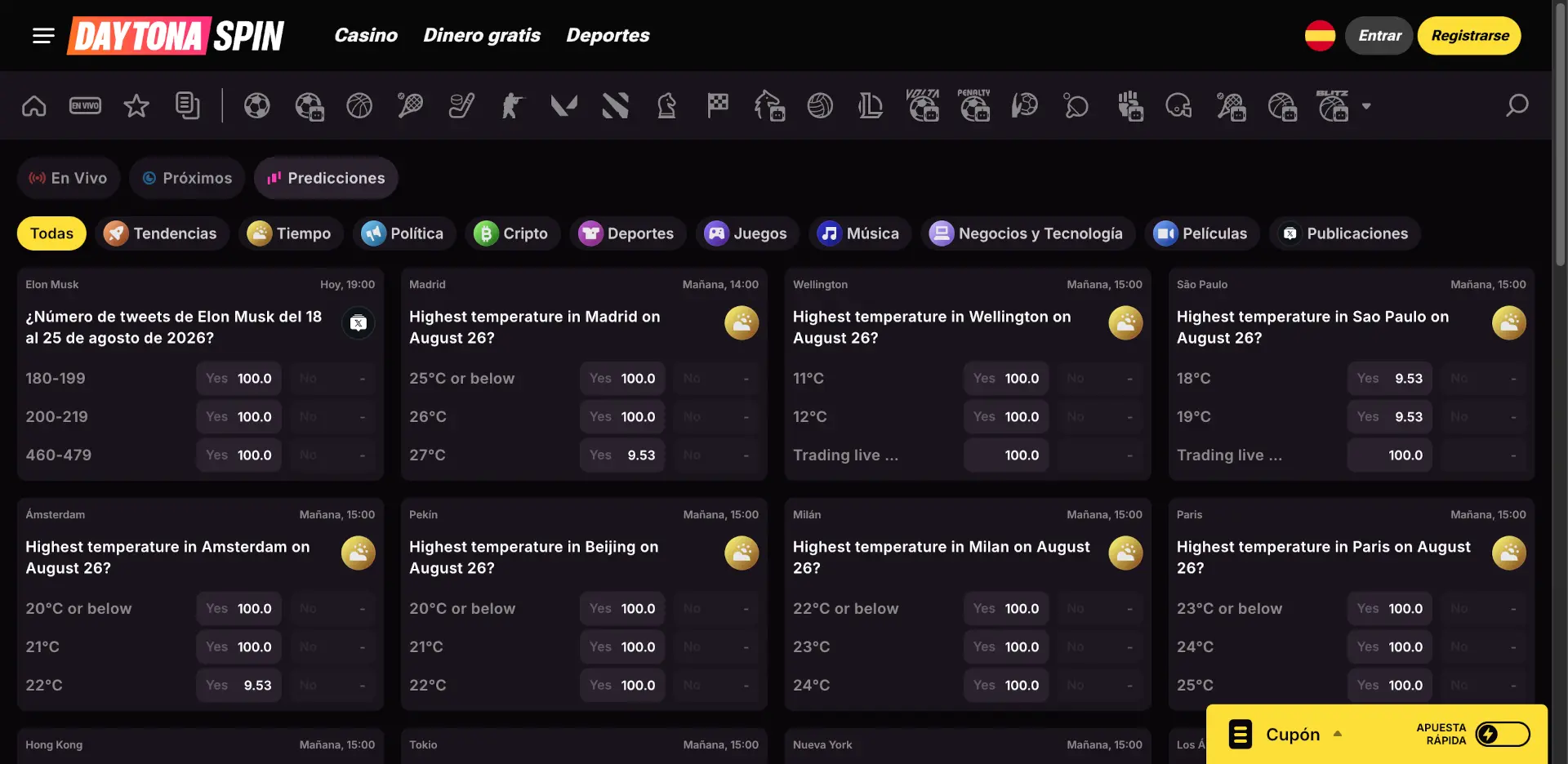Filter predictions by Películas
This screenshot has width=1568, height=764.
(1201, 233)
